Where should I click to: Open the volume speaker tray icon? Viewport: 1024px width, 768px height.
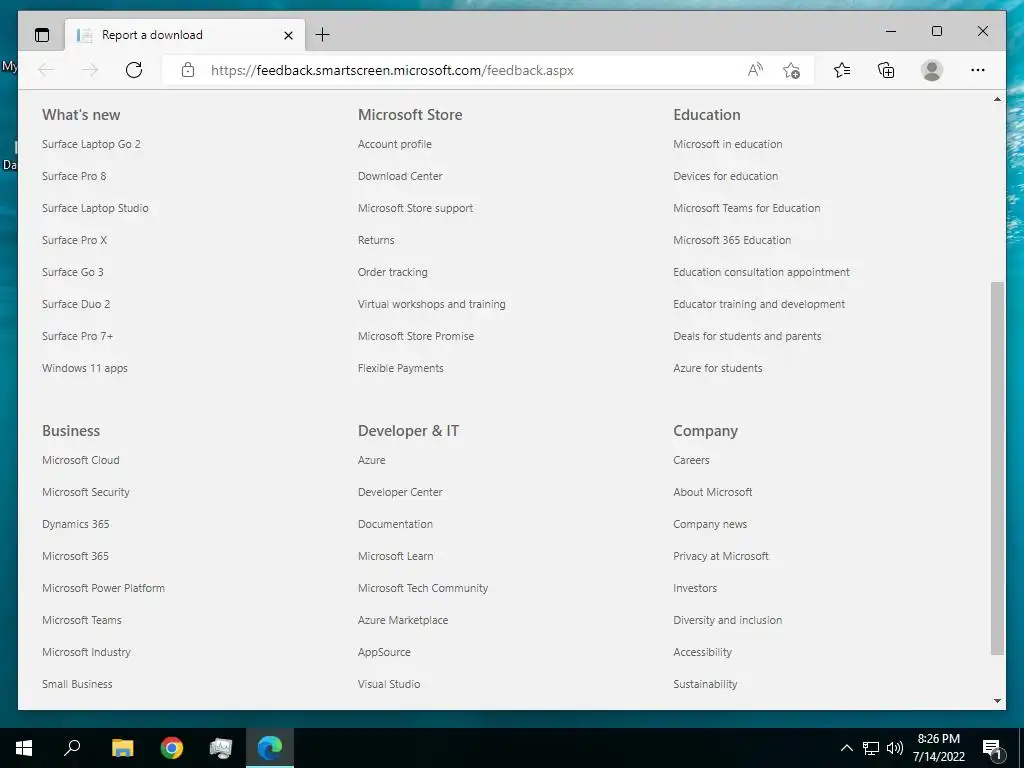(x=895, y=748)
